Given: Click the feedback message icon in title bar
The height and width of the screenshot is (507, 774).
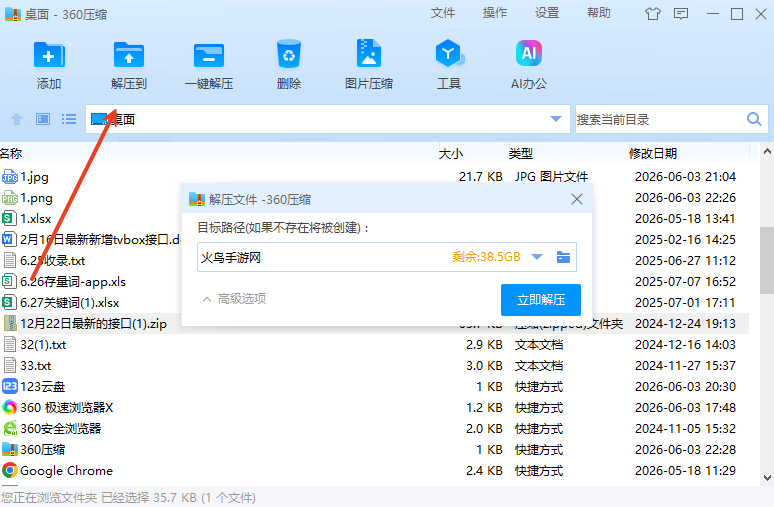Looking at the screenshot, I should pos(681,14).
